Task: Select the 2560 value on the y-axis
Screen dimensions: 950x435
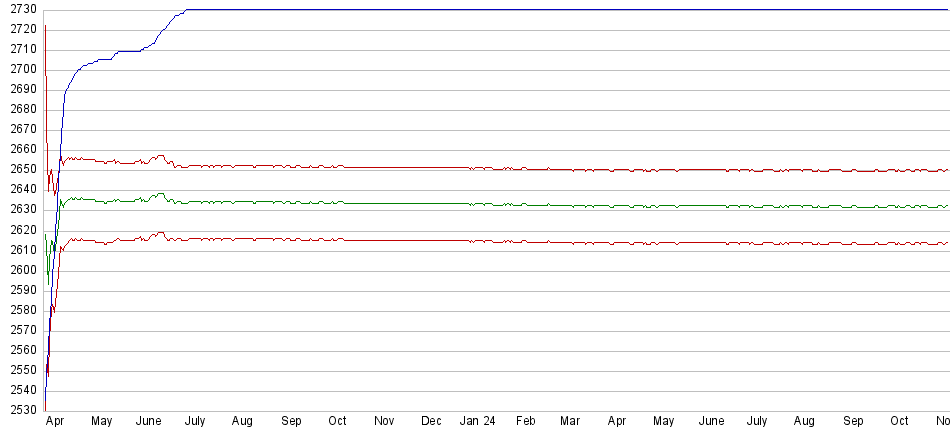Action: click(20, 351)
